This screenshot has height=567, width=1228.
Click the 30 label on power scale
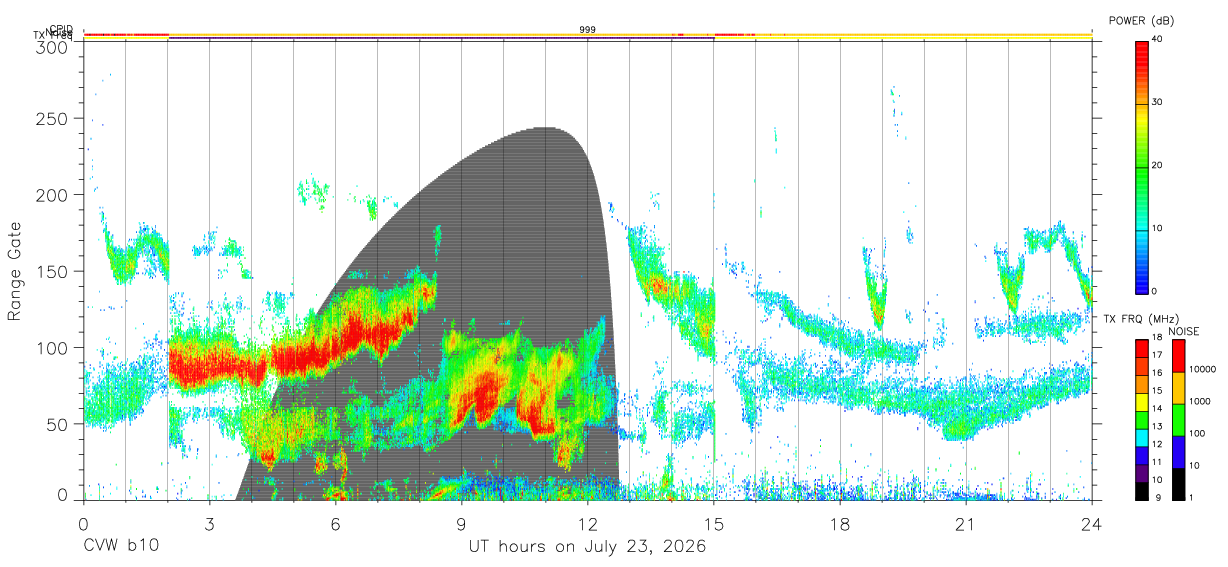click(1157, 103)
